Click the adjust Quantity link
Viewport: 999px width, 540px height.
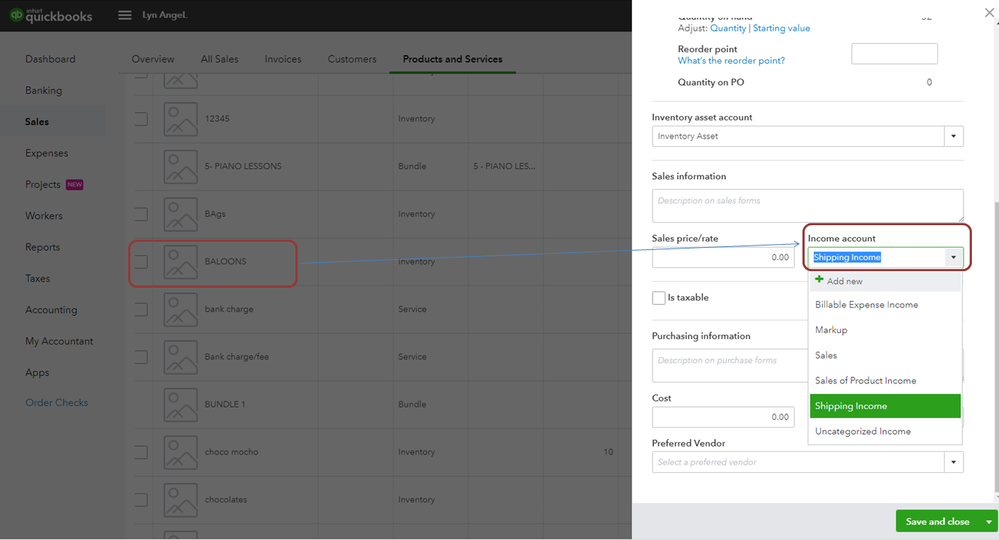click(x=728, y=28)
